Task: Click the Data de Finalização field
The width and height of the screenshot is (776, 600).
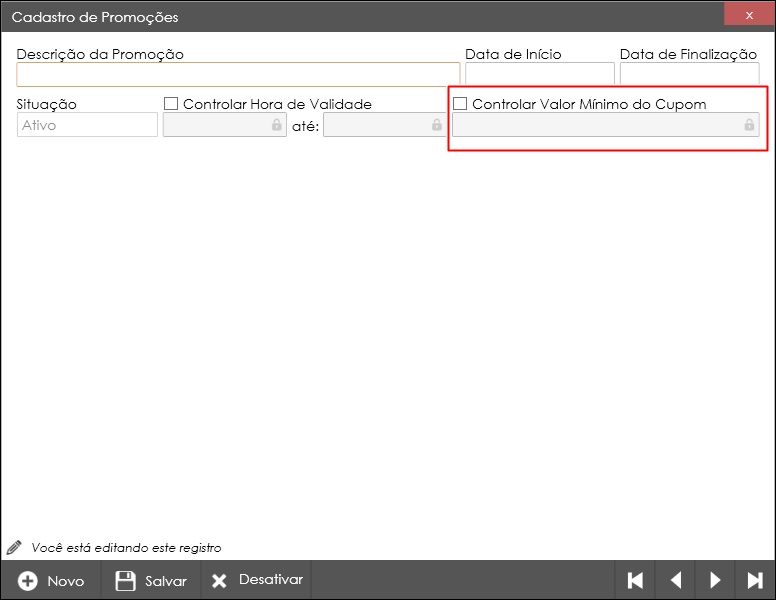Action: 689,74
